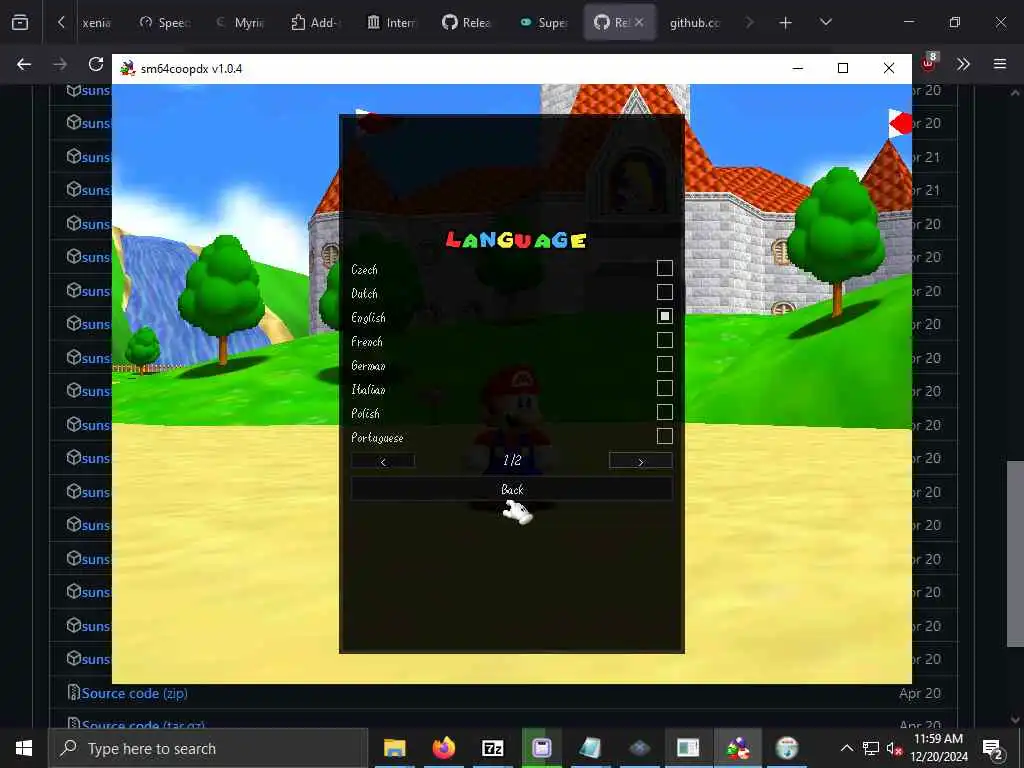Open browser hamburger menu
The height and width of the screenshot is (768, 1024).
pyautogui.click(x=1000, y=64)
